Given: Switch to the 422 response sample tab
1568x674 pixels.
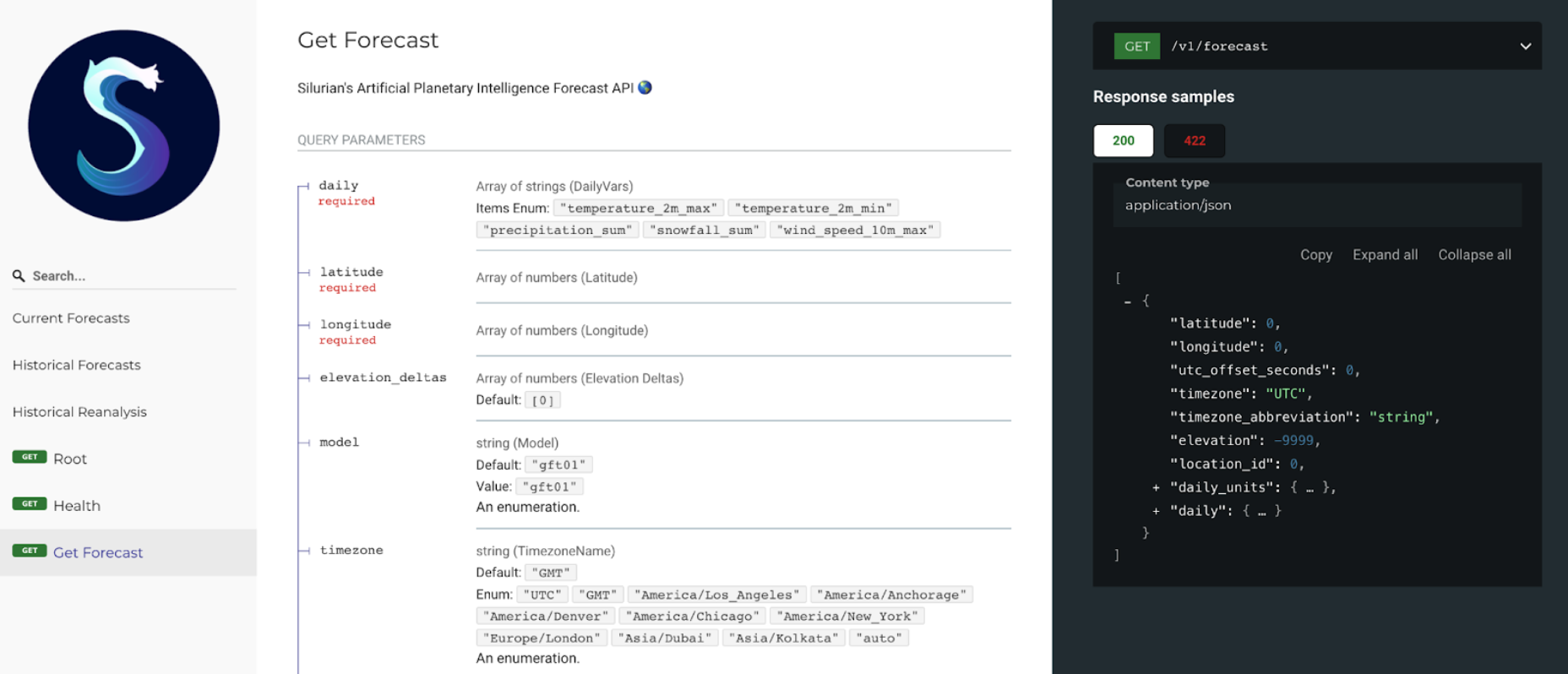Looking at the screenshot, I should pyautogui.click(x=1194, y=141).
